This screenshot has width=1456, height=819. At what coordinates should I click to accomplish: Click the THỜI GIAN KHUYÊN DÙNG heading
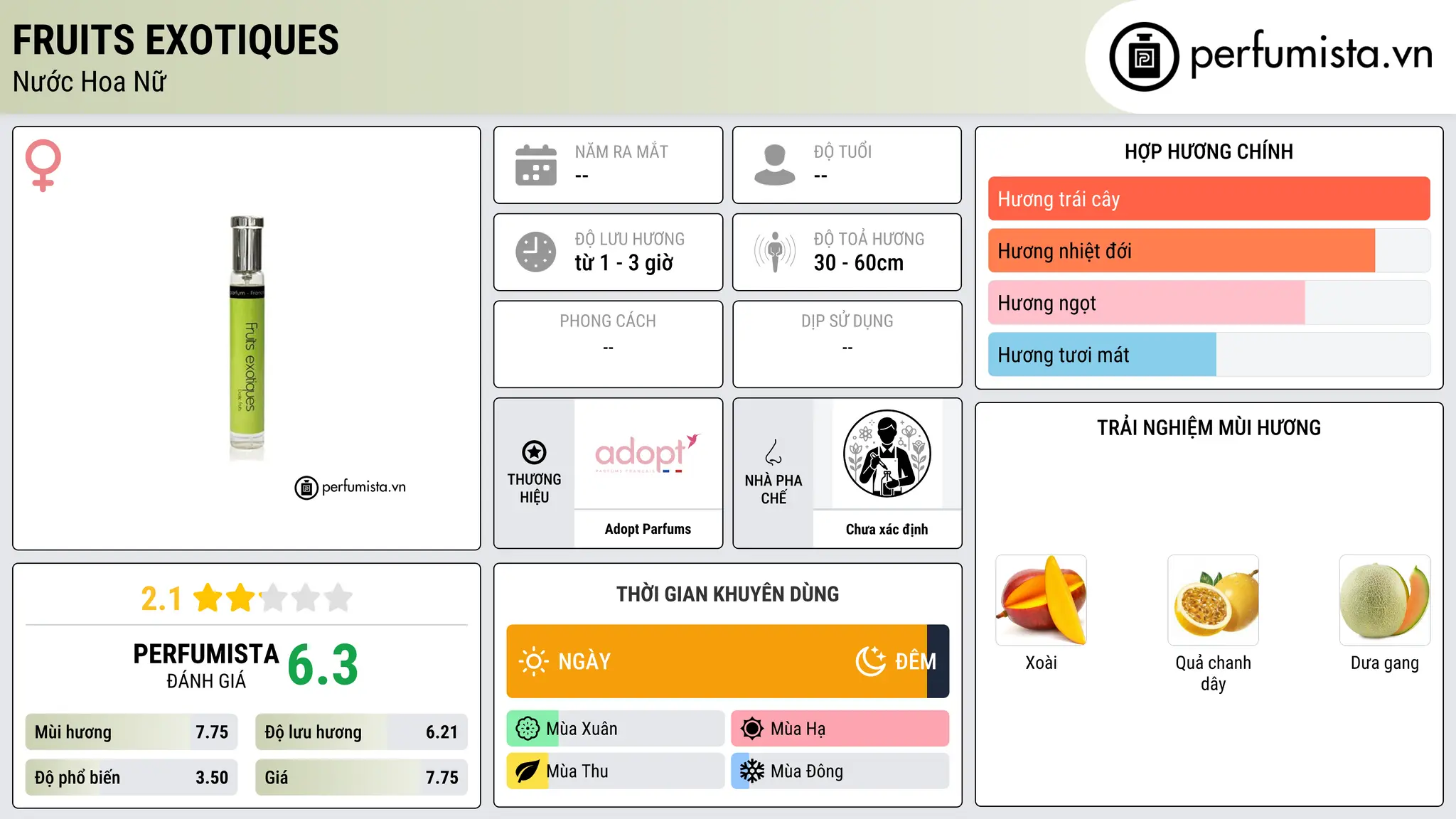tap(727, 594)
